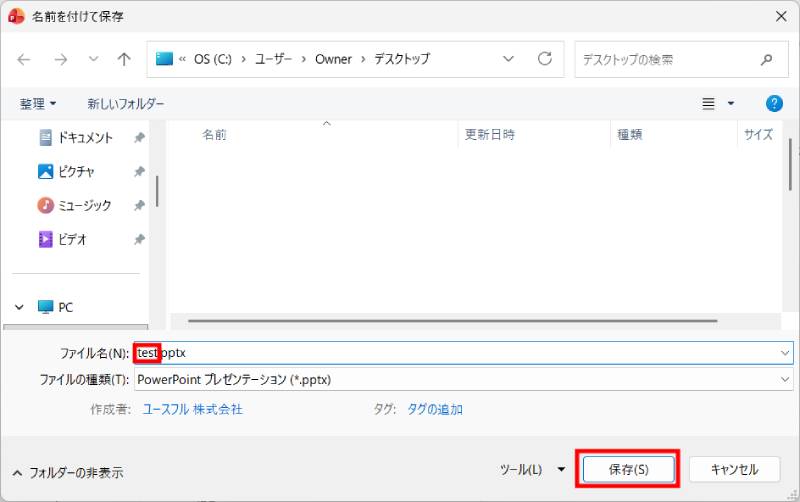Create a 新しいフォルダー
Image resolution: width=800 pixels, height=502 pixels.
[126, 104]
